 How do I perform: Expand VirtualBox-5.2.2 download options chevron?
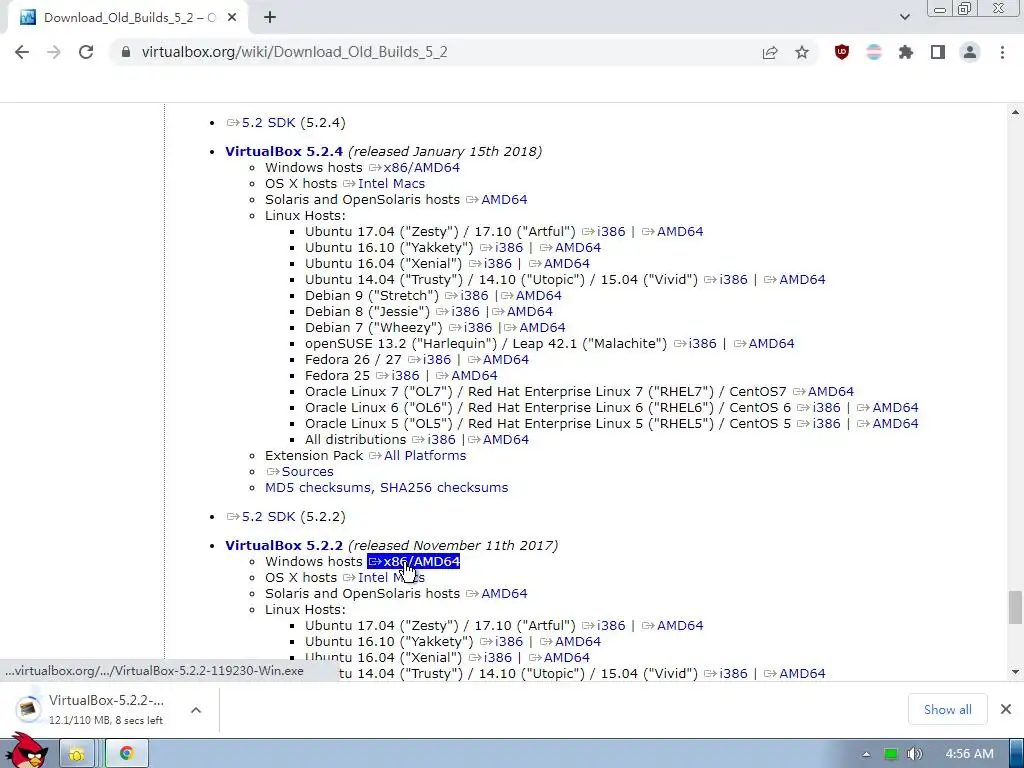click(x=195, y=710)
